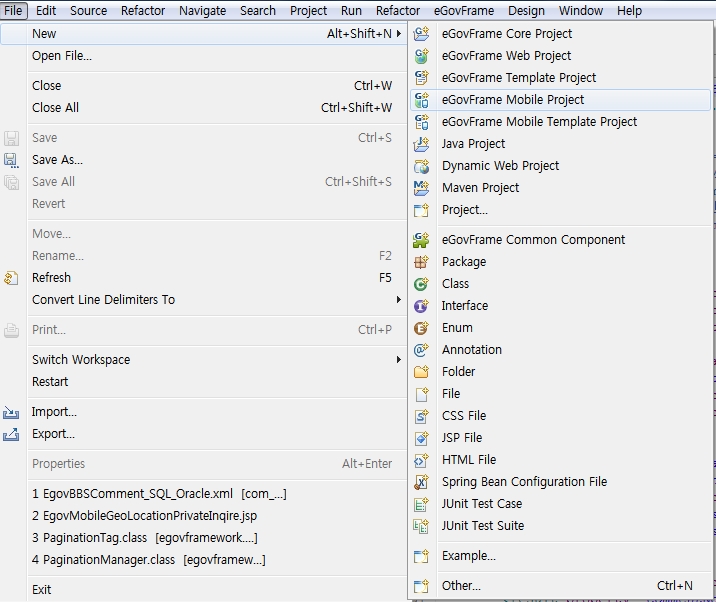Click the Interface icon
Screen dimensions: 716x602
[421, 306]
